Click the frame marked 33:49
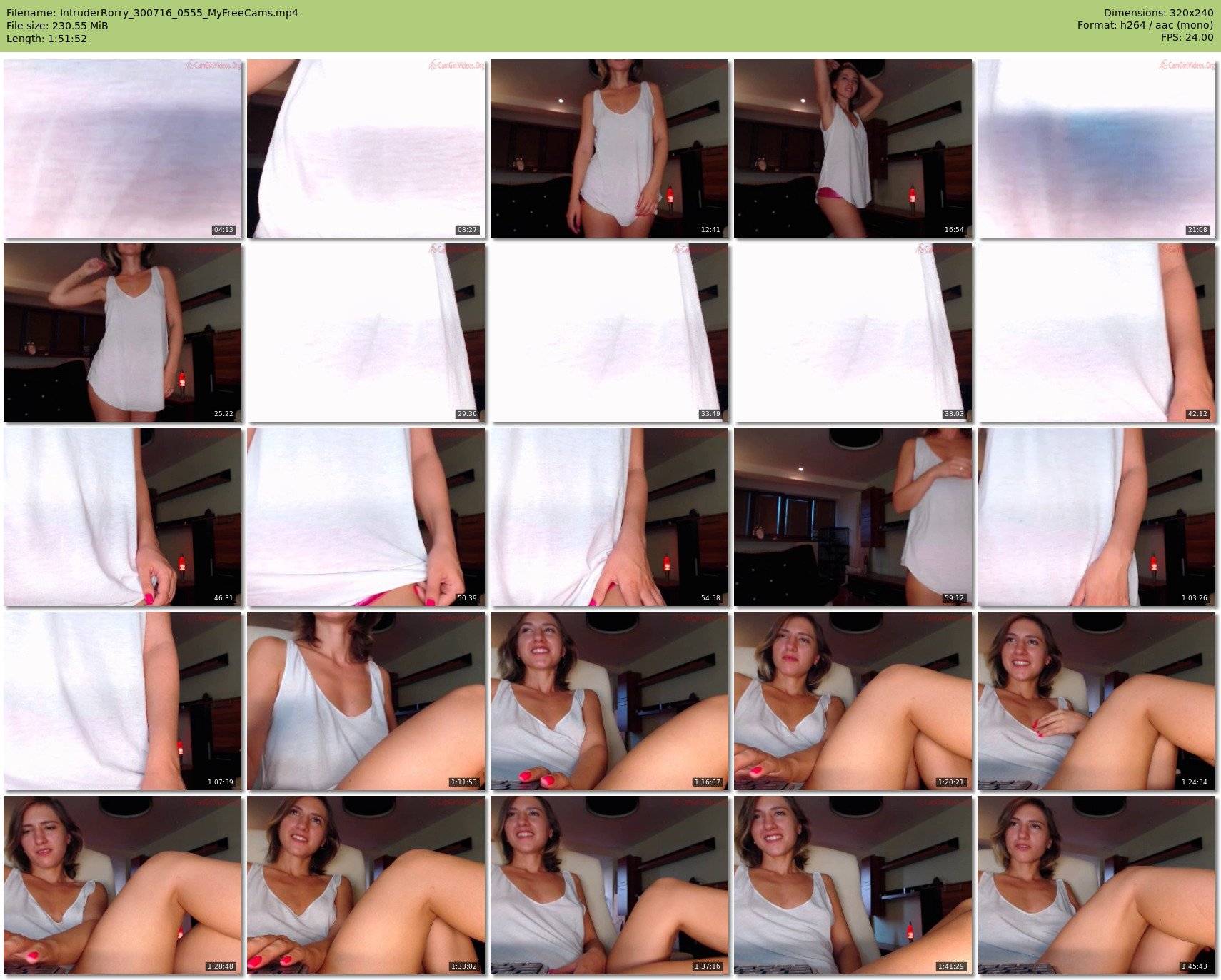The height and width of the screenshot is (980, 1221). pyautogui.click(x=609, y=333)
